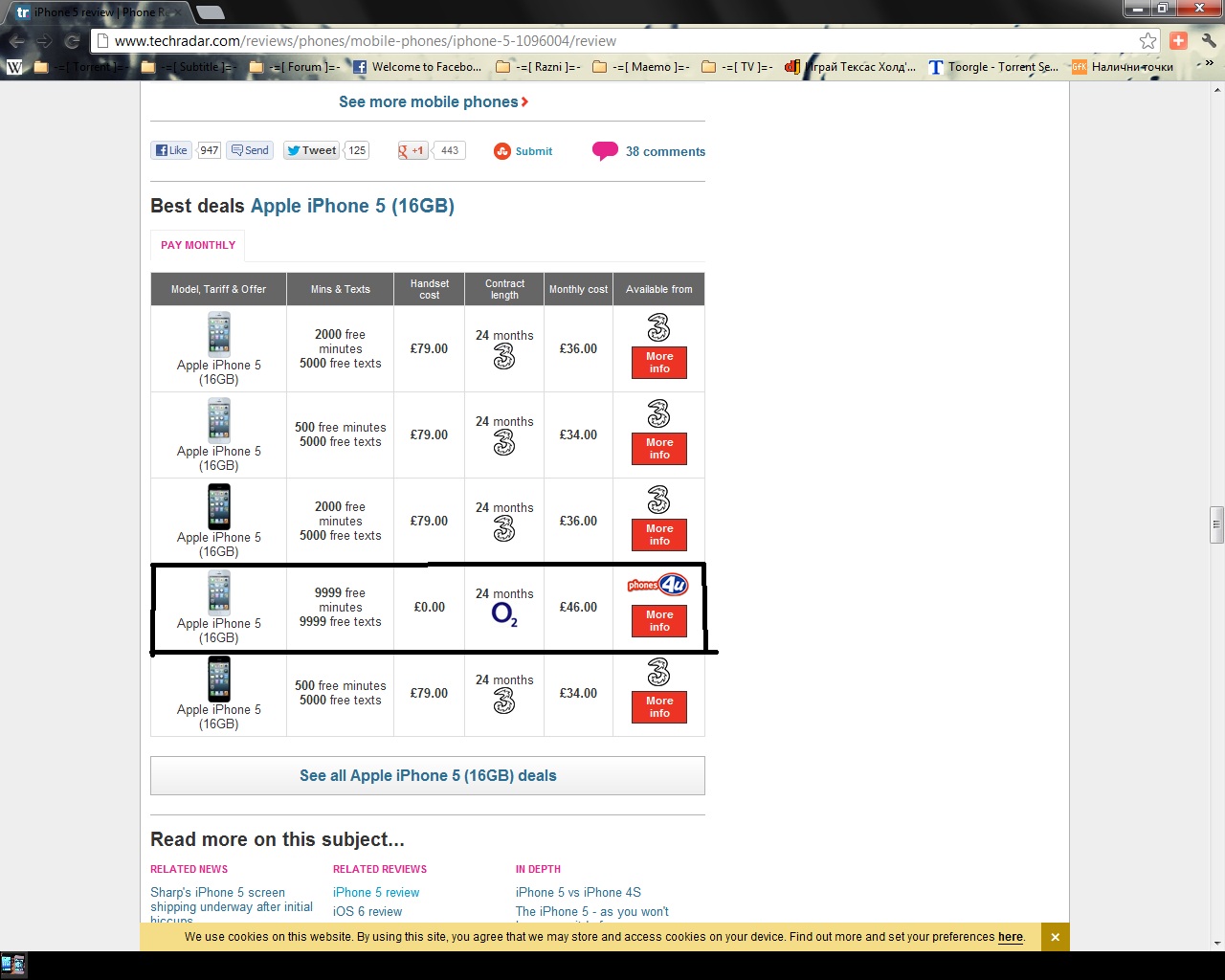The width and height of the screenshot is (1225, 980).
Task: Click the iPhone thumbnail in the £0.00 row
Action: coord(219,592)
